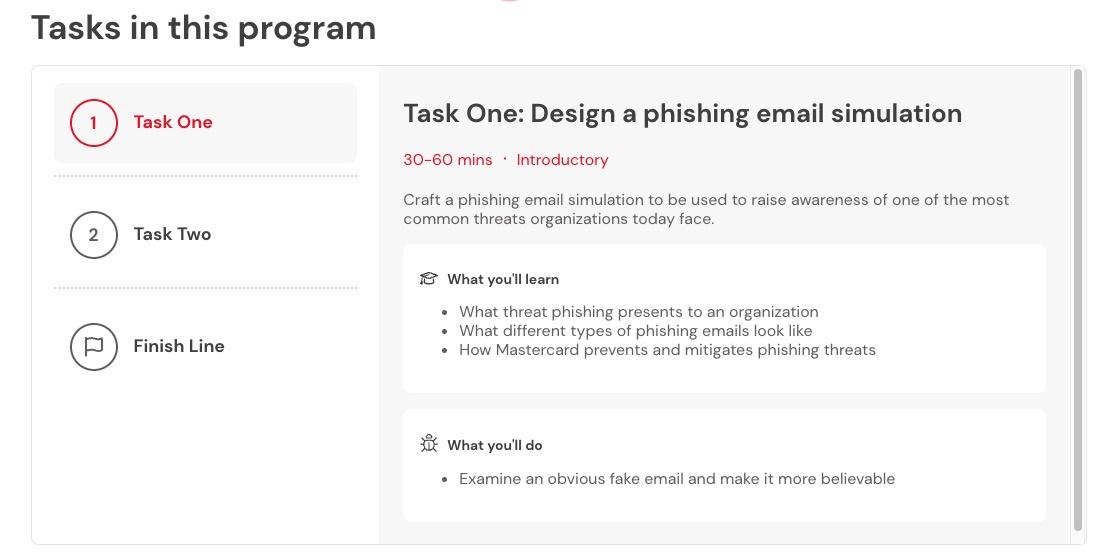The width and height of the screenshot is (1113, 557).
Task: Click the task description paragraph
Action: click(706, 209)
